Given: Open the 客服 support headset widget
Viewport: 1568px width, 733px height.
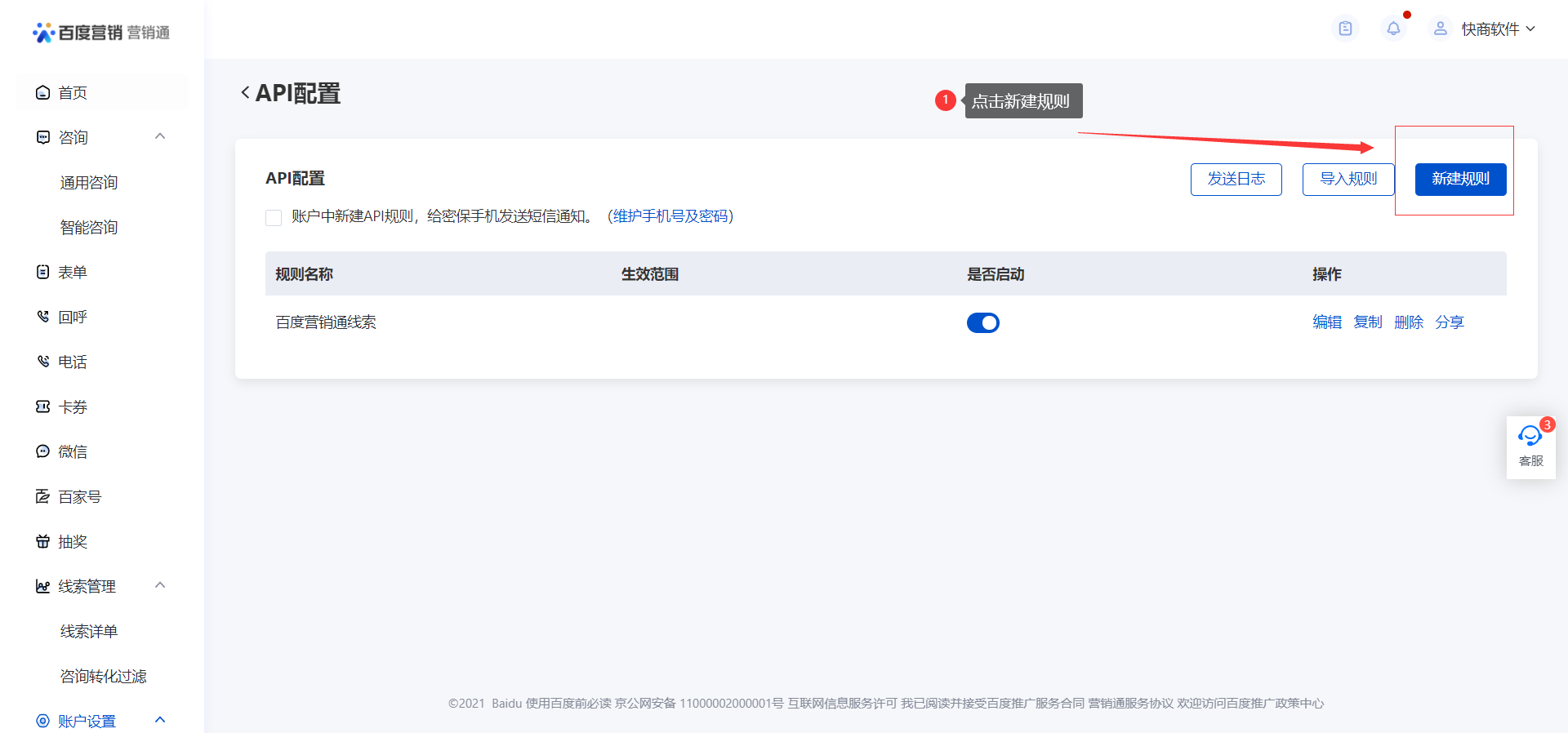Looking at the screenshot, I should (x=1530, y=446).
